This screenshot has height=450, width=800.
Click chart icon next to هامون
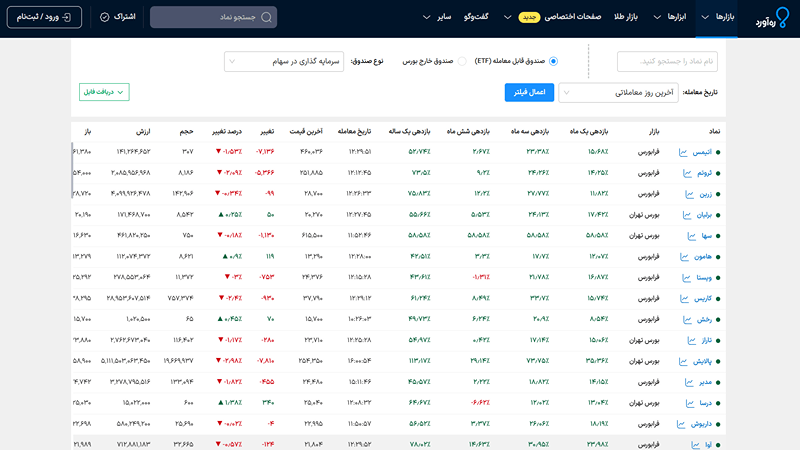(684, 257)
